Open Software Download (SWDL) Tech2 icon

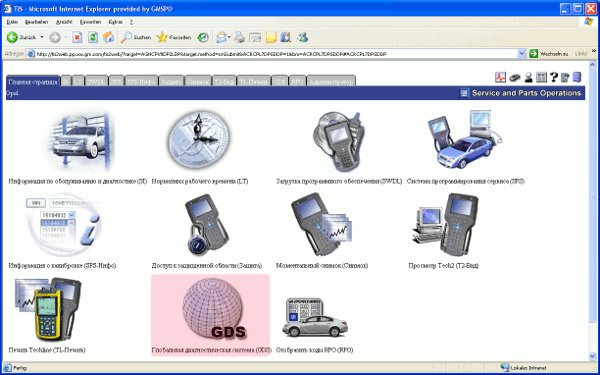click(x=339, y=142)
